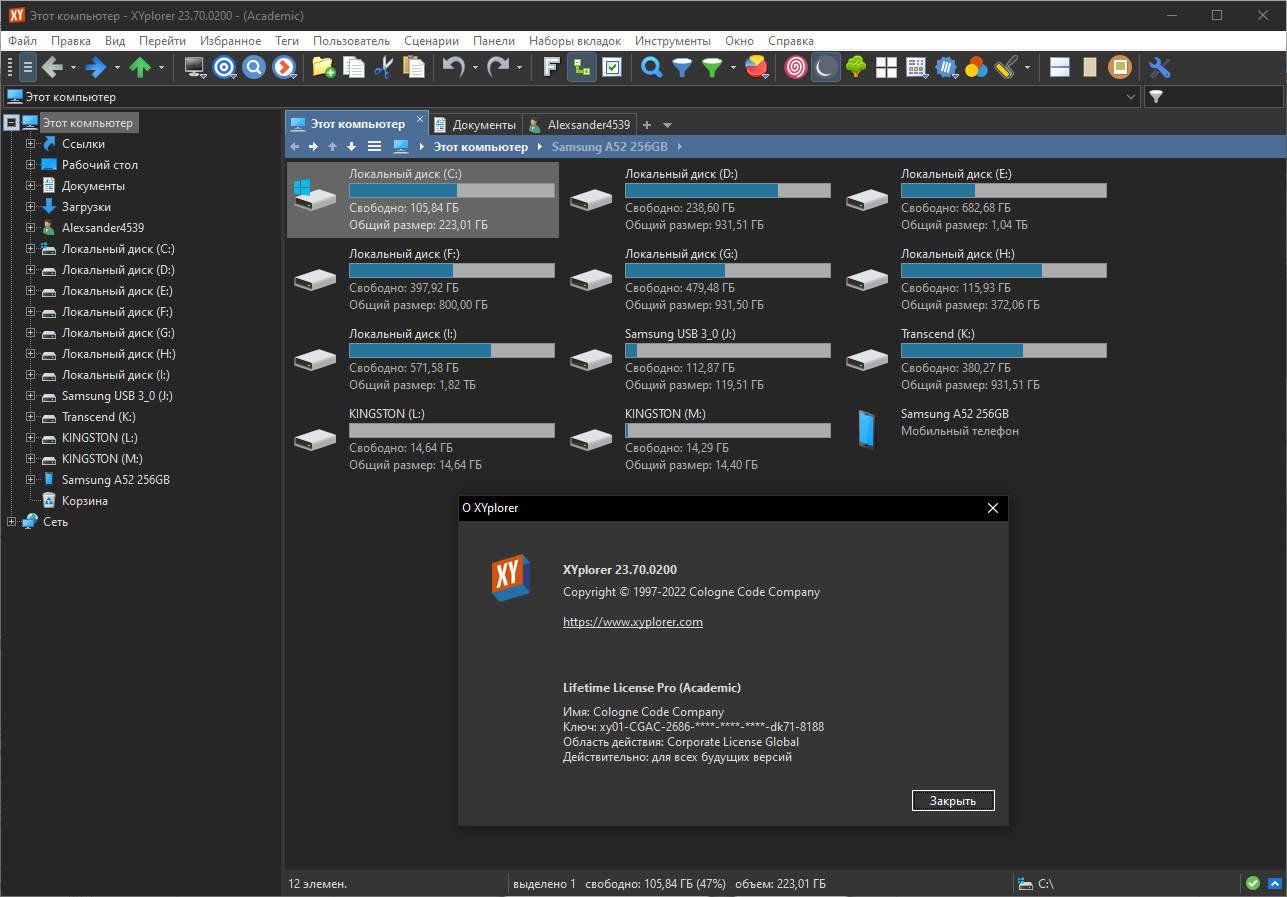The height and width of the screenshot is (897, 1287).
Task: Expand Samsung A52 256GB tree node
Action: coord(30,480)
